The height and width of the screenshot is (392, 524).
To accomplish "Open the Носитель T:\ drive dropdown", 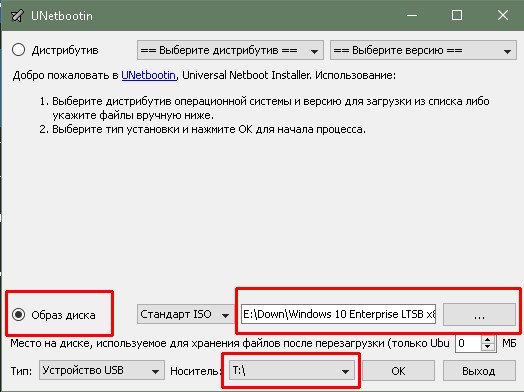I will pyautogui.click(x=291, y=370).
